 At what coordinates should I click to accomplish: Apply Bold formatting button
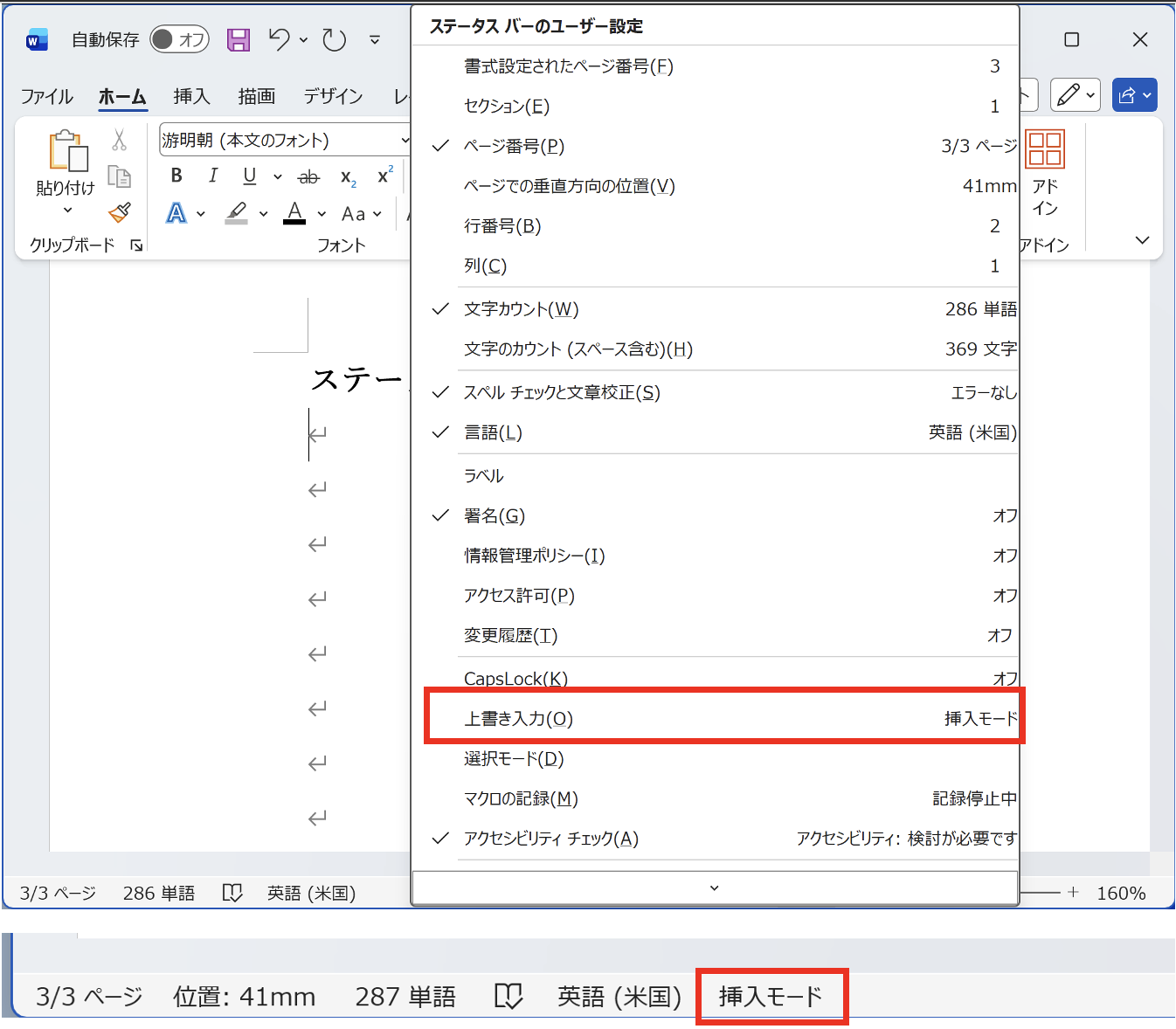click(176, 176)
